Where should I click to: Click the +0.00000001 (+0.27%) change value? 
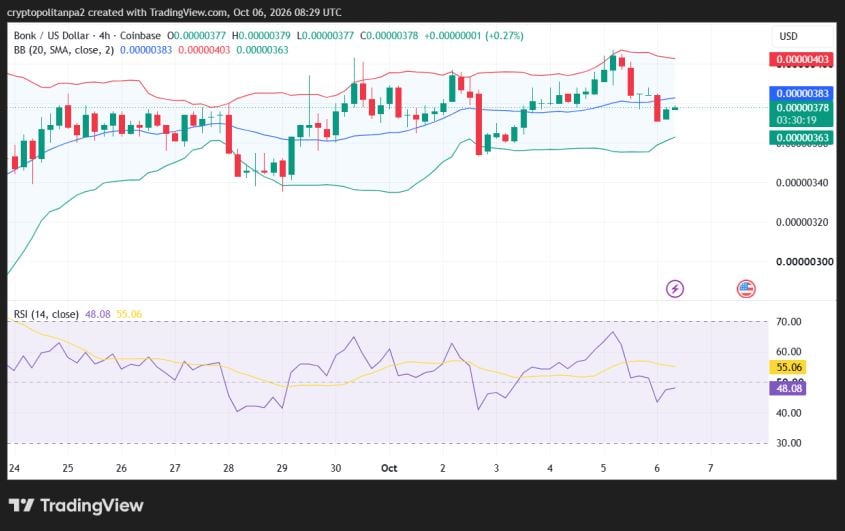click(x=474, y=36)
